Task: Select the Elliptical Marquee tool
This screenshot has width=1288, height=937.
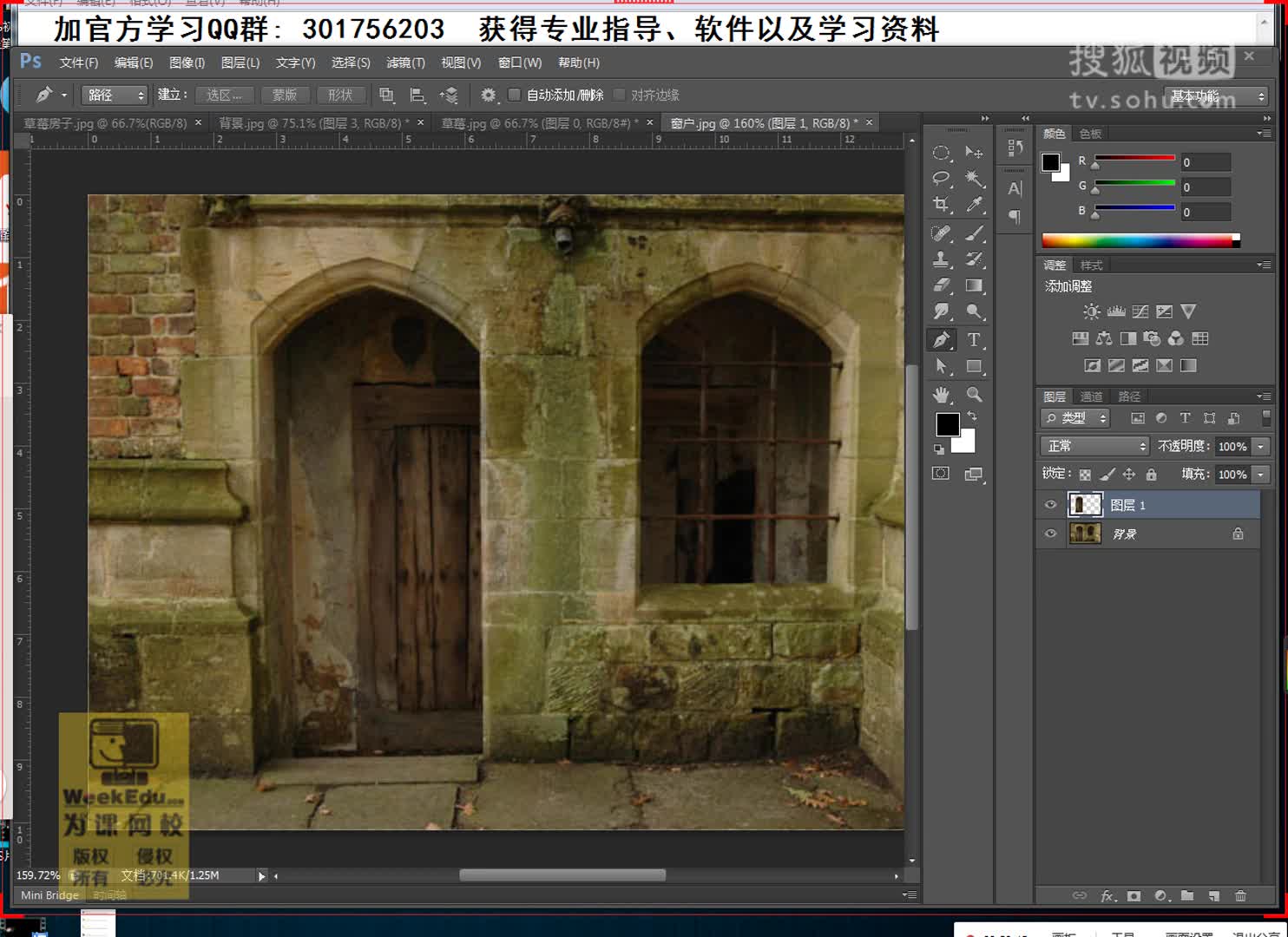Action: 941,153
